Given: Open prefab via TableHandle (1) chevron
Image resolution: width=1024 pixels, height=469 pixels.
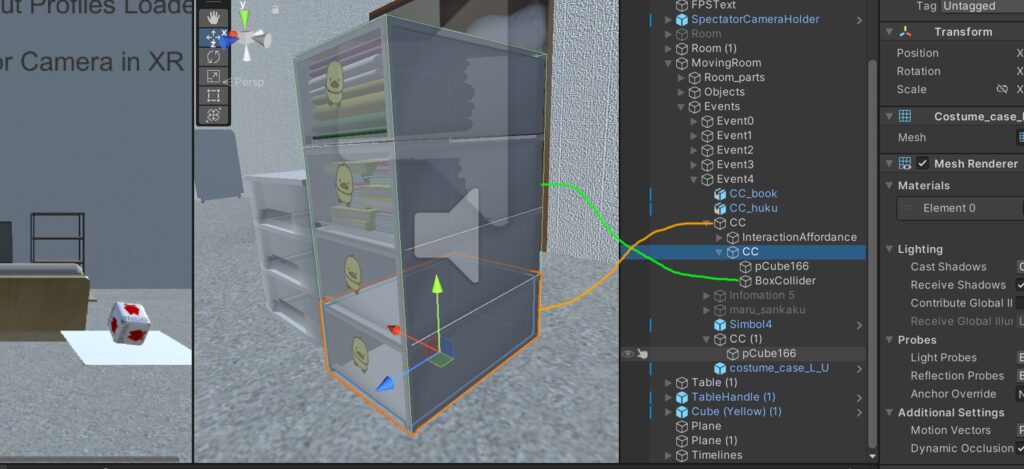Looking at the screenshot, I should (x=859, y=397).
